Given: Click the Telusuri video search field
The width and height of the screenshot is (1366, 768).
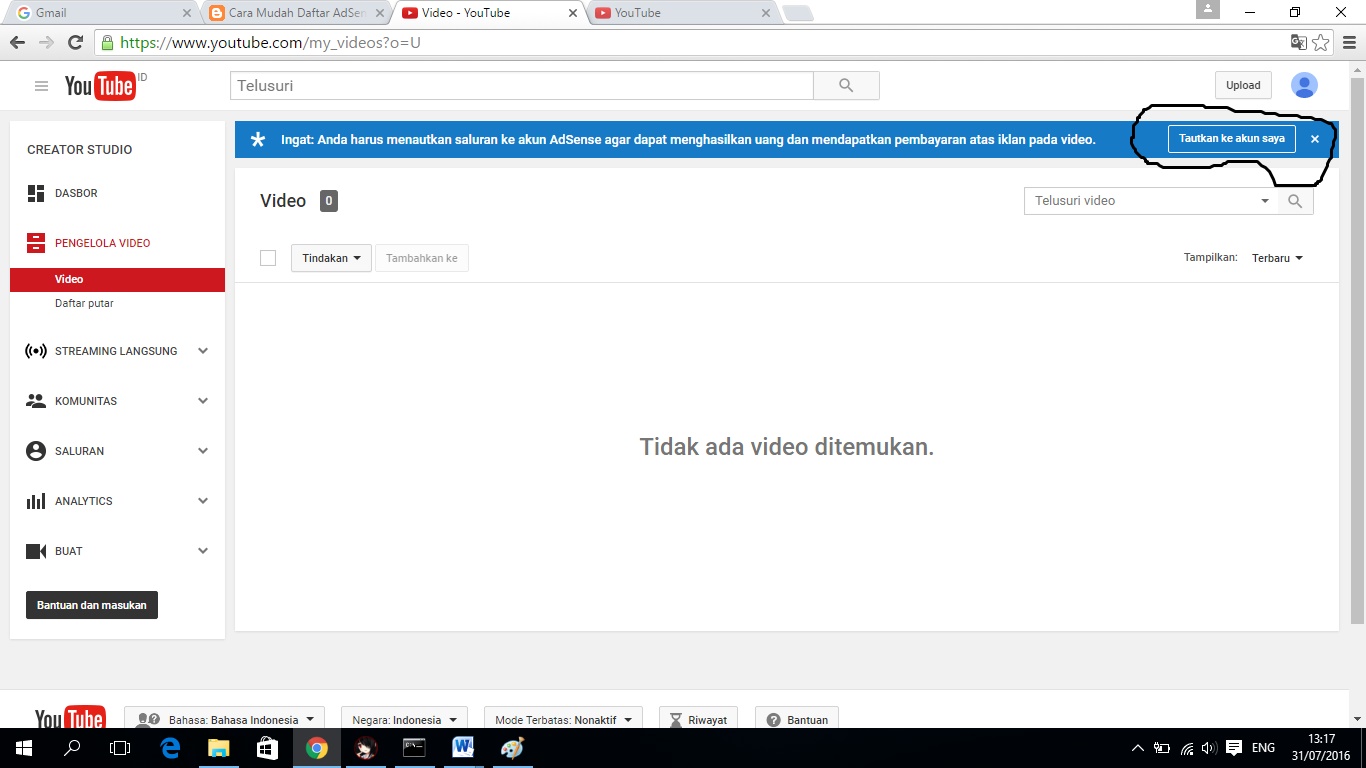Looking at the screenshot, I should (1140, 201).
